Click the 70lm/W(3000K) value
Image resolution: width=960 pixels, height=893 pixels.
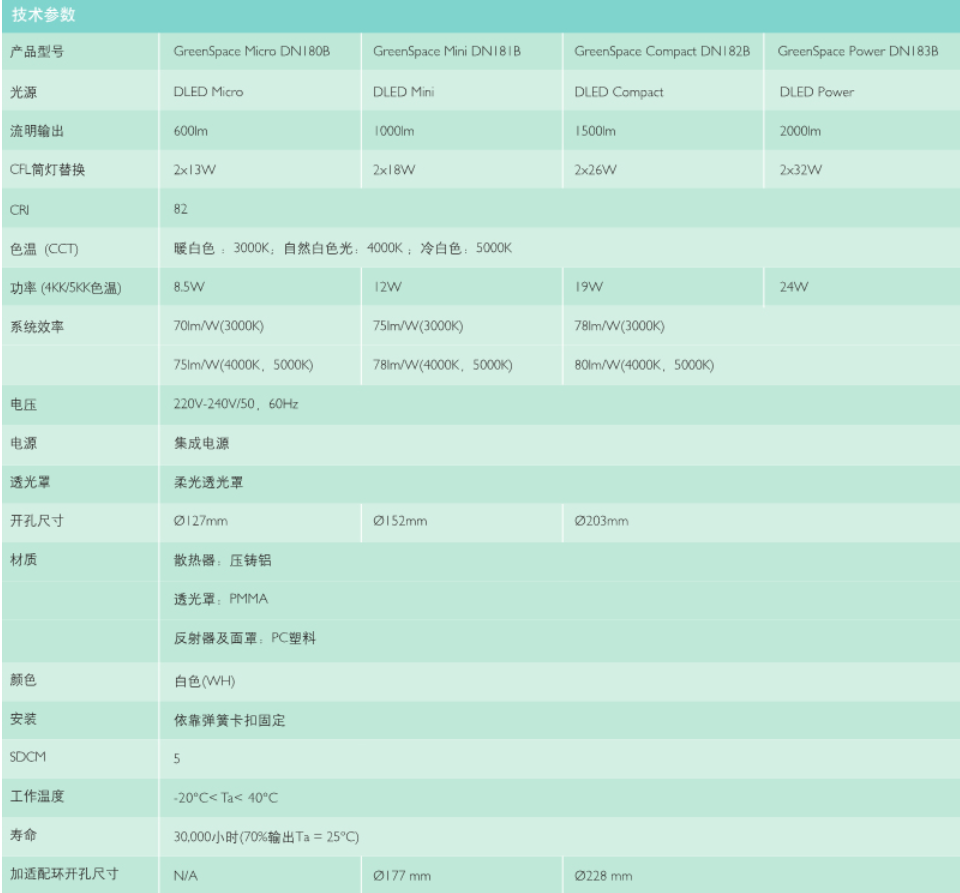click(x=219, y=326)
